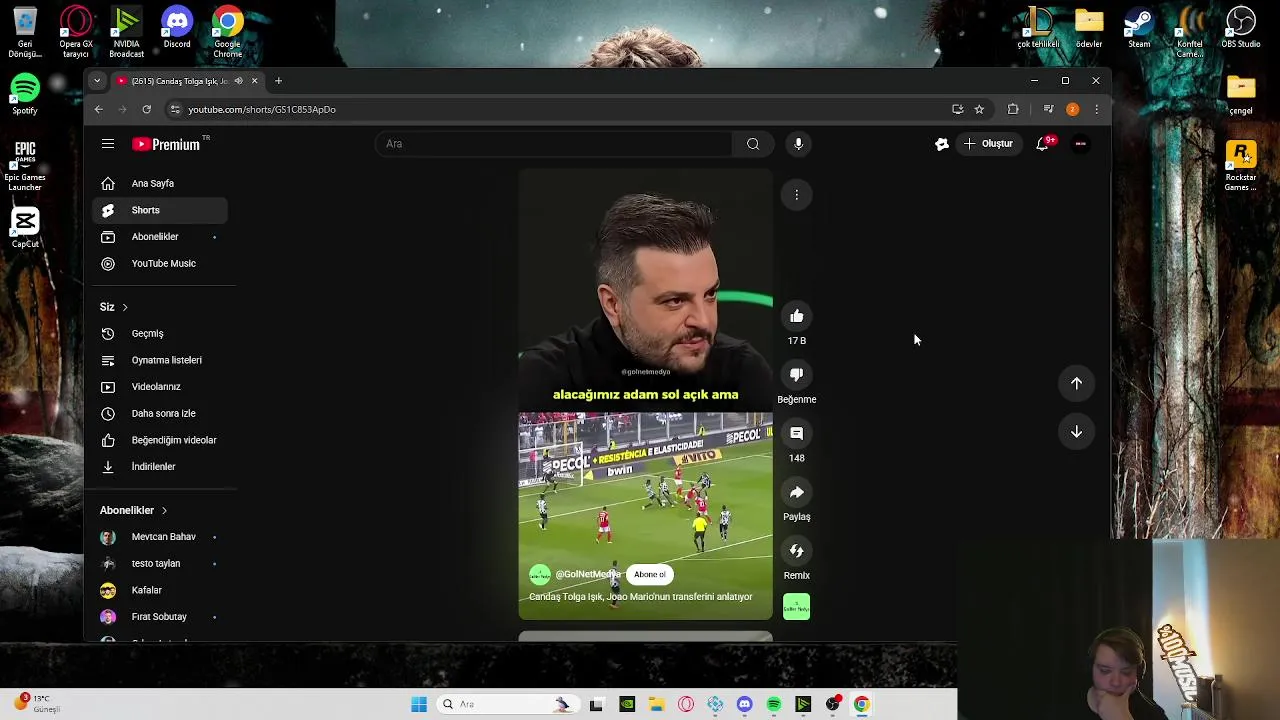Open @GolNetMedya channel link

click(x=588, y=575)
